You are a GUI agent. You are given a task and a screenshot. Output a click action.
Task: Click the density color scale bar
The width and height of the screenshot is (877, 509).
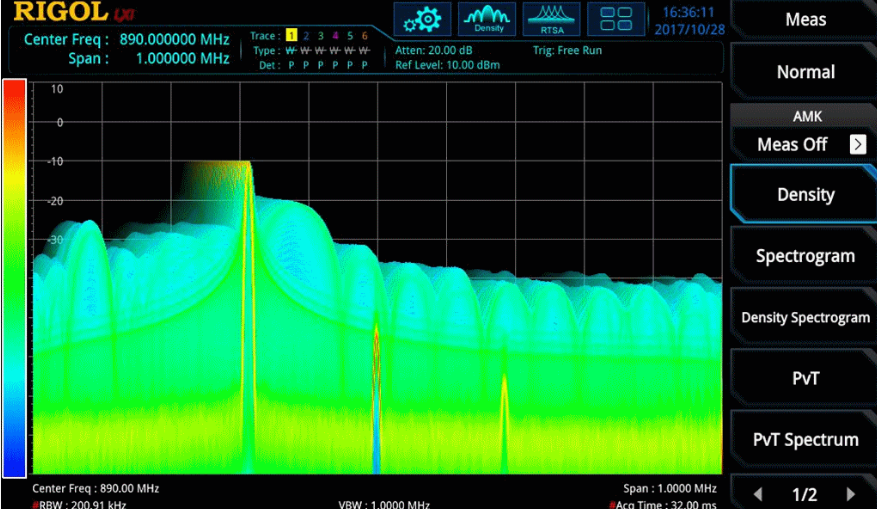(x=14, y=278)
